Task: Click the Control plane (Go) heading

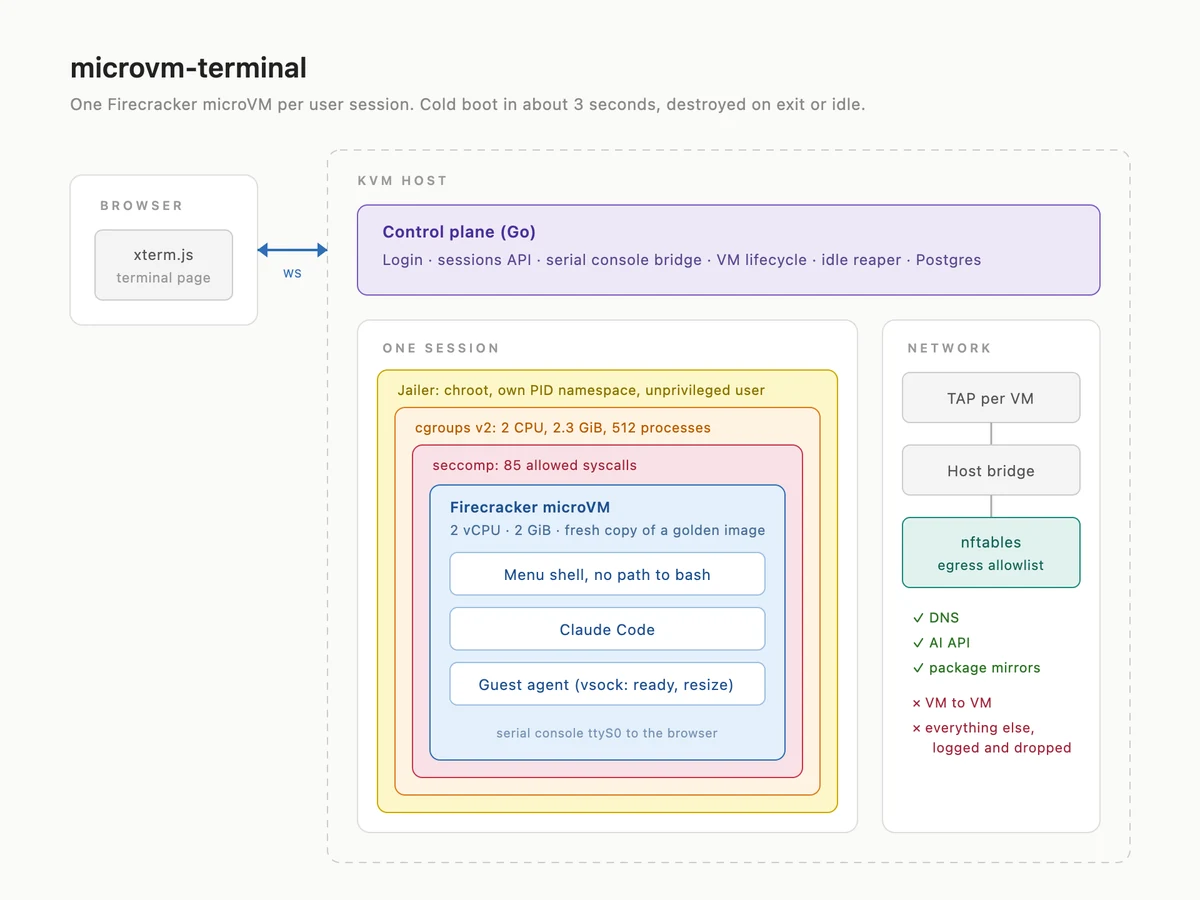Action: tap(459, 232)
